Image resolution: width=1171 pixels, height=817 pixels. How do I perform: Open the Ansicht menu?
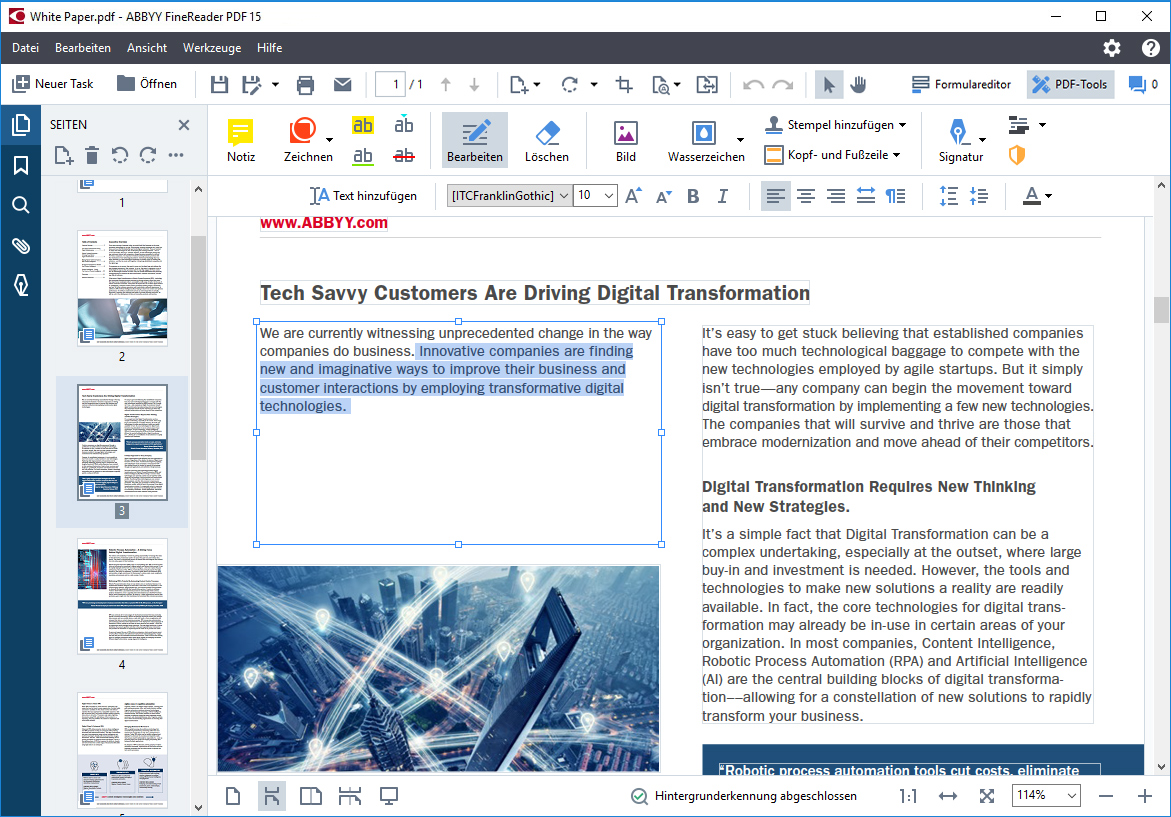click(x=147, y=48)
